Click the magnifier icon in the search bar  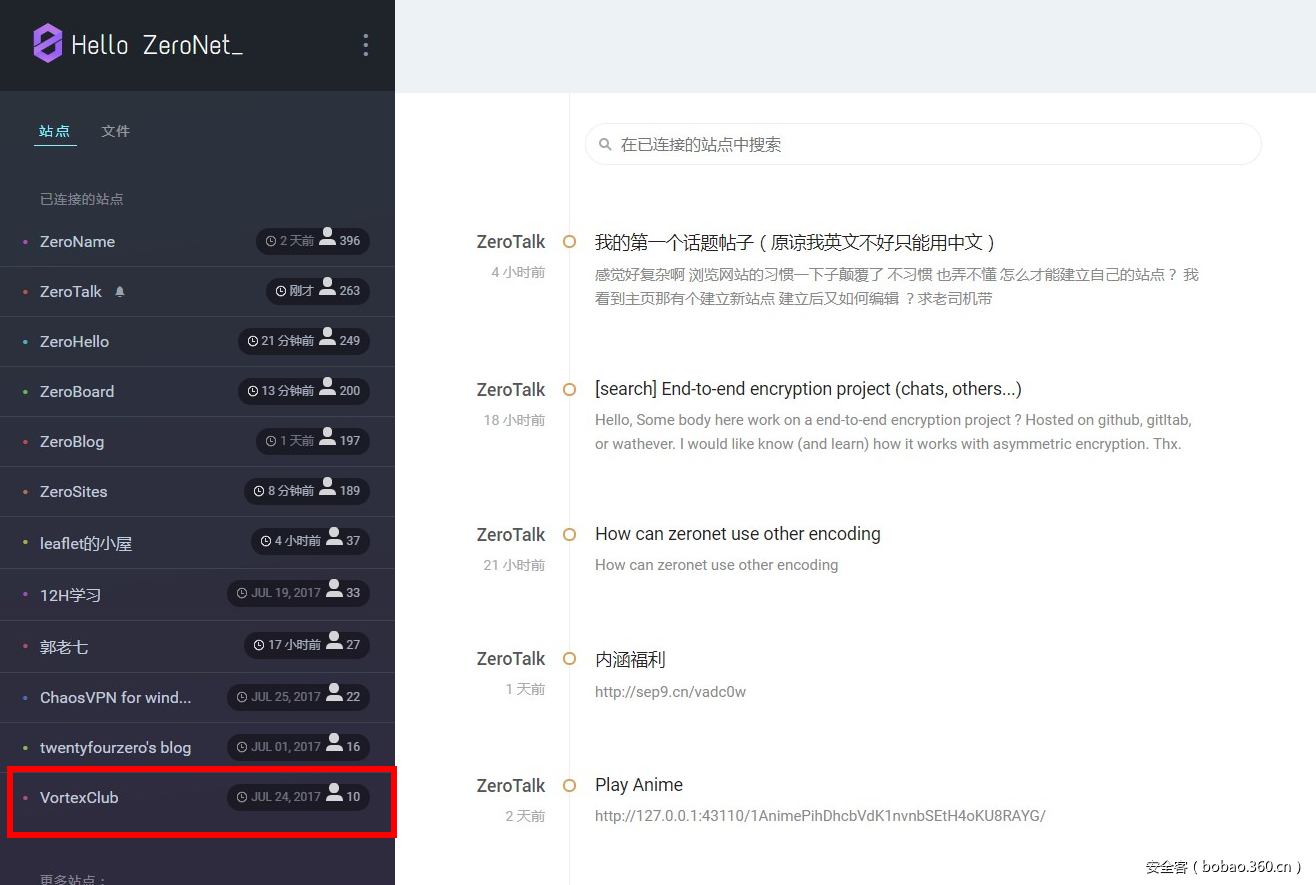click(x=605, y=145)
